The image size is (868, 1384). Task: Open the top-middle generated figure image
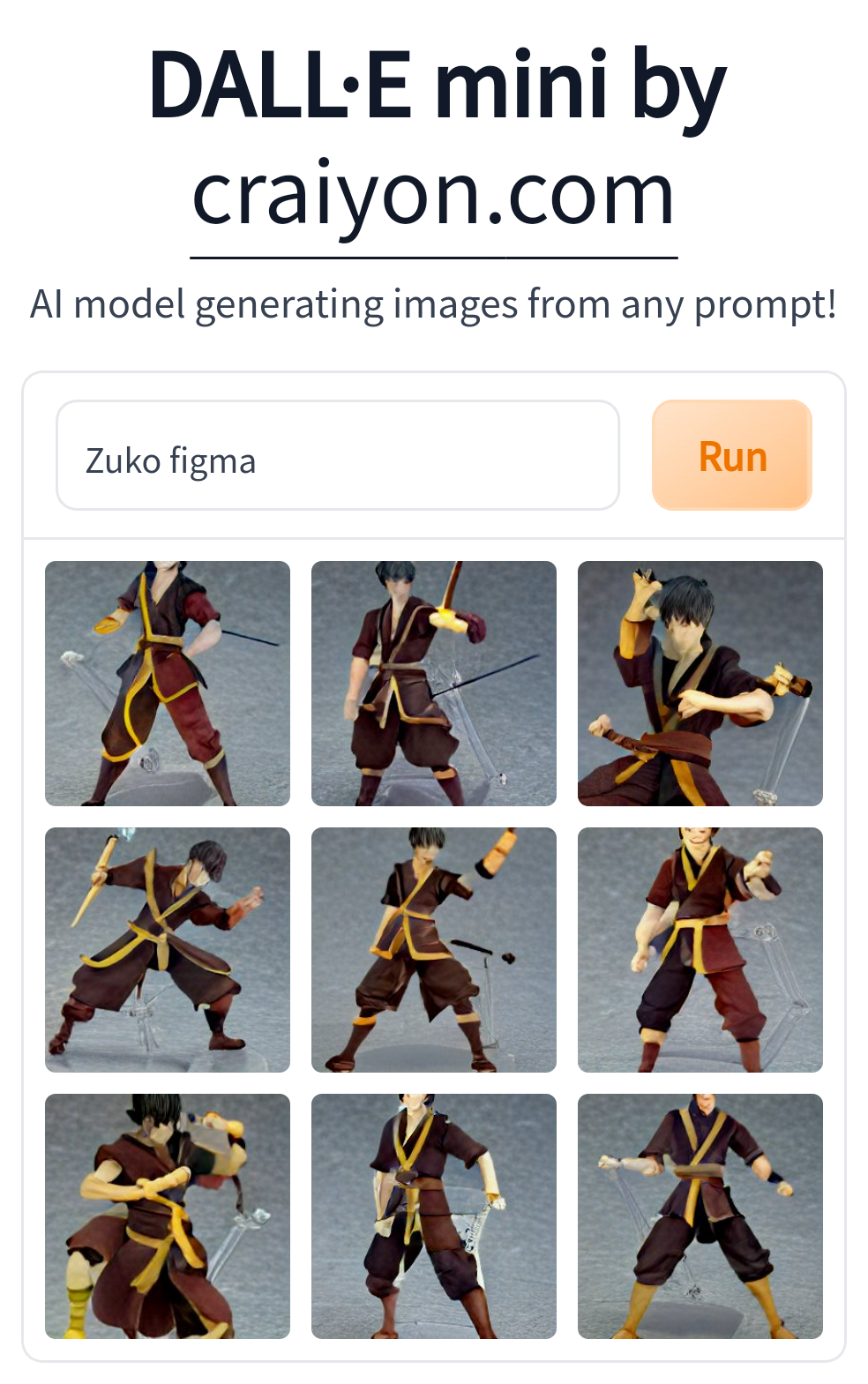click(x=434, y=684)
